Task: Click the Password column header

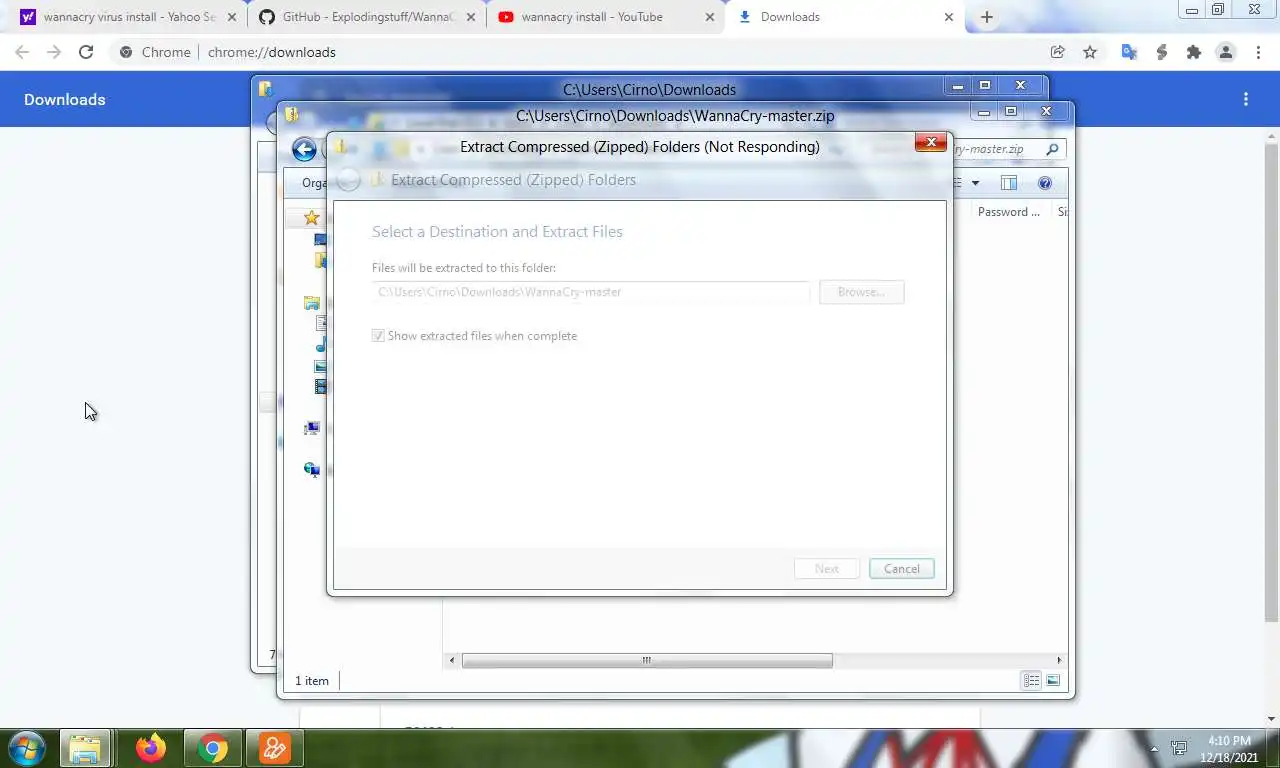Action: pyautogui.click(x=1009, y=212)
